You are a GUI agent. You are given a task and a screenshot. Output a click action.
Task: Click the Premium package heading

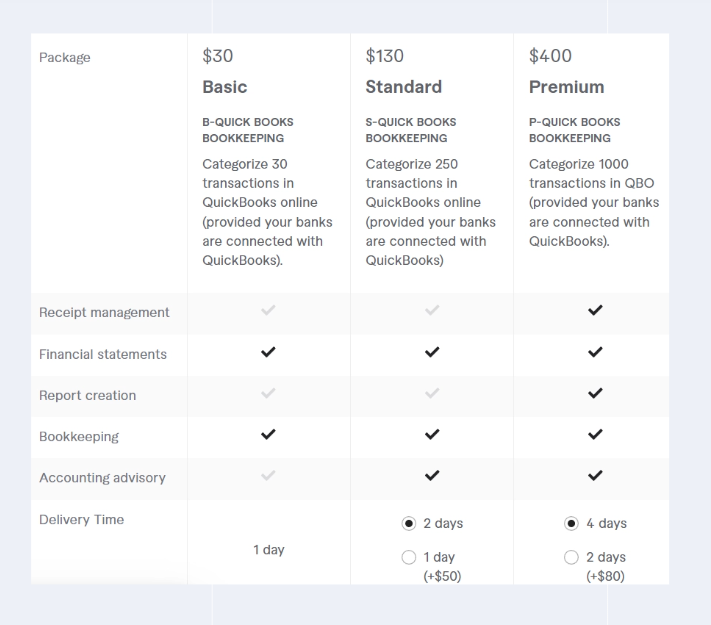coord(566,87)
